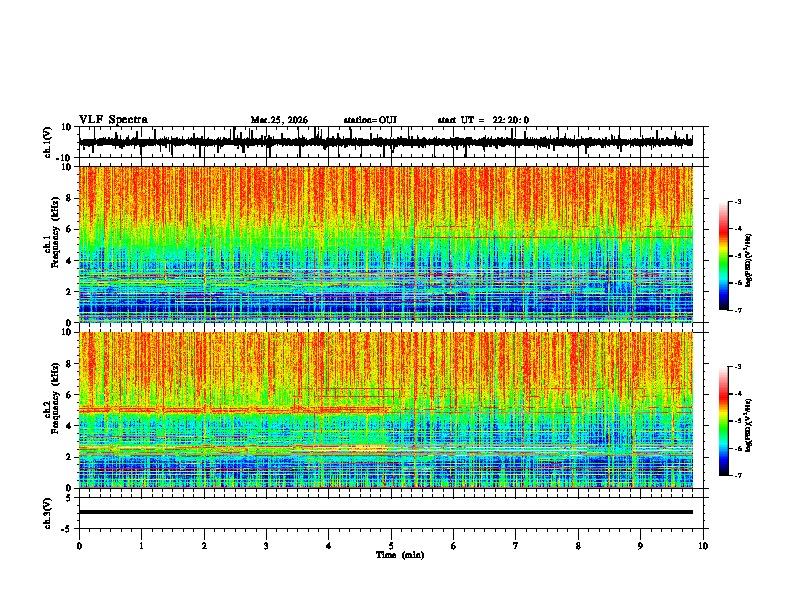Click the ch.1 color scale log(PSD) label
This screenshot has height=612, width=792.
pos(749,260)
